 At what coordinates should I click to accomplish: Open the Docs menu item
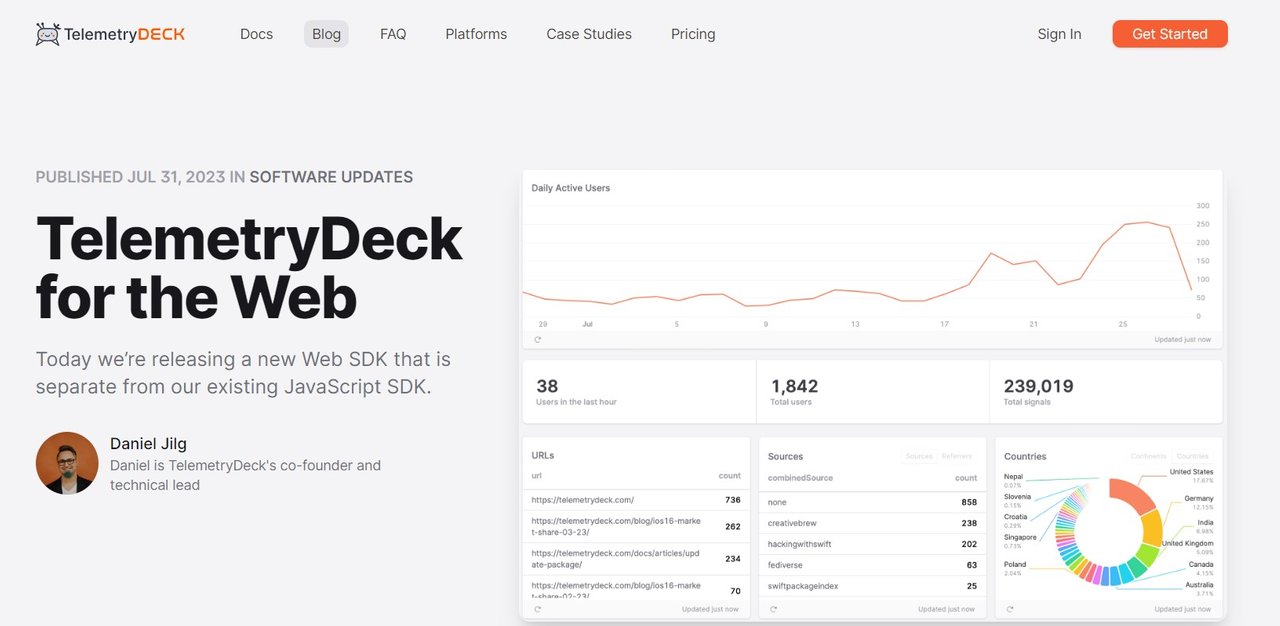click(256, 34)
